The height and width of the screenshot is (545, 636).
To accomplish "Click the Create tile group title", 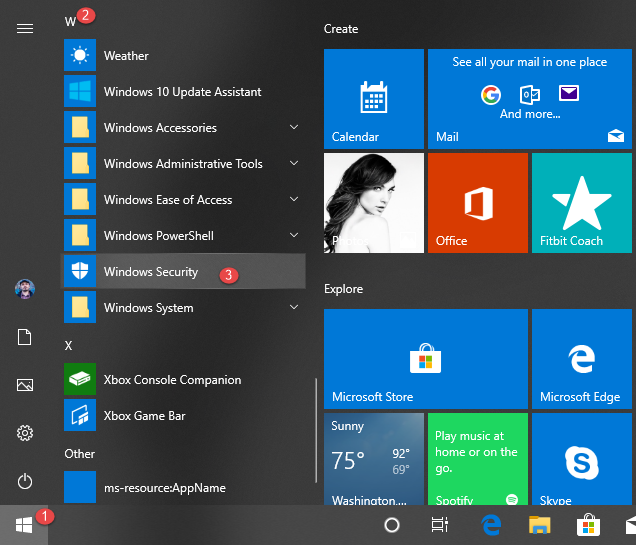I will 341,29.
